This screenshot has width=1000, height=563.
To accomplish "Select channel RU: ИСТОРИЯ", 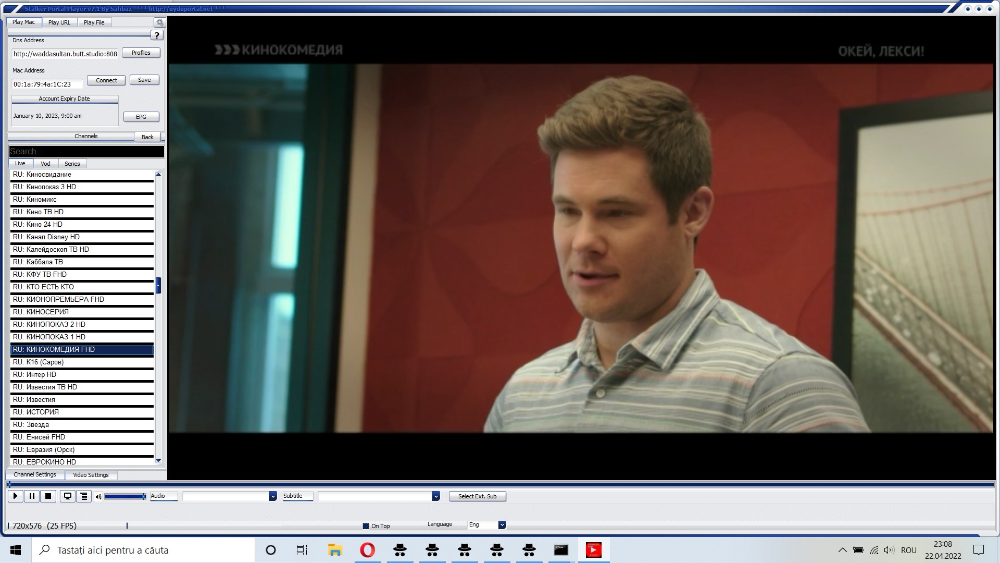I will point(82,412).
